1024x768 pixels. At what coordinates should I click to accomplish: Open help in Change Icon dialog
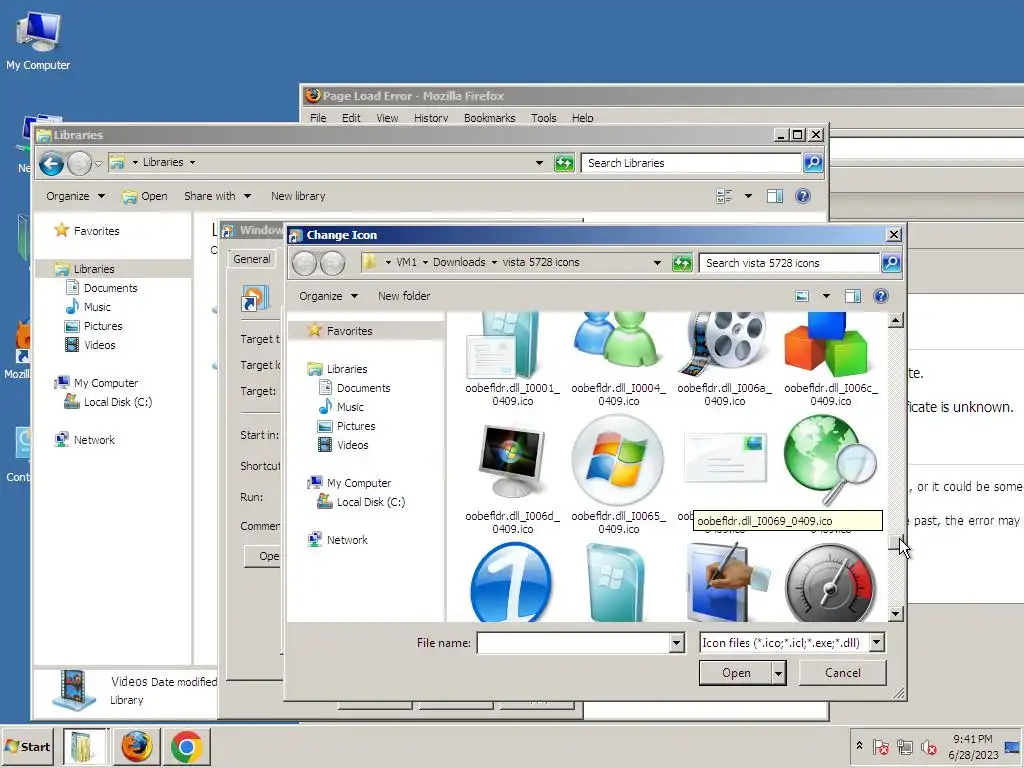coord(881,296)
